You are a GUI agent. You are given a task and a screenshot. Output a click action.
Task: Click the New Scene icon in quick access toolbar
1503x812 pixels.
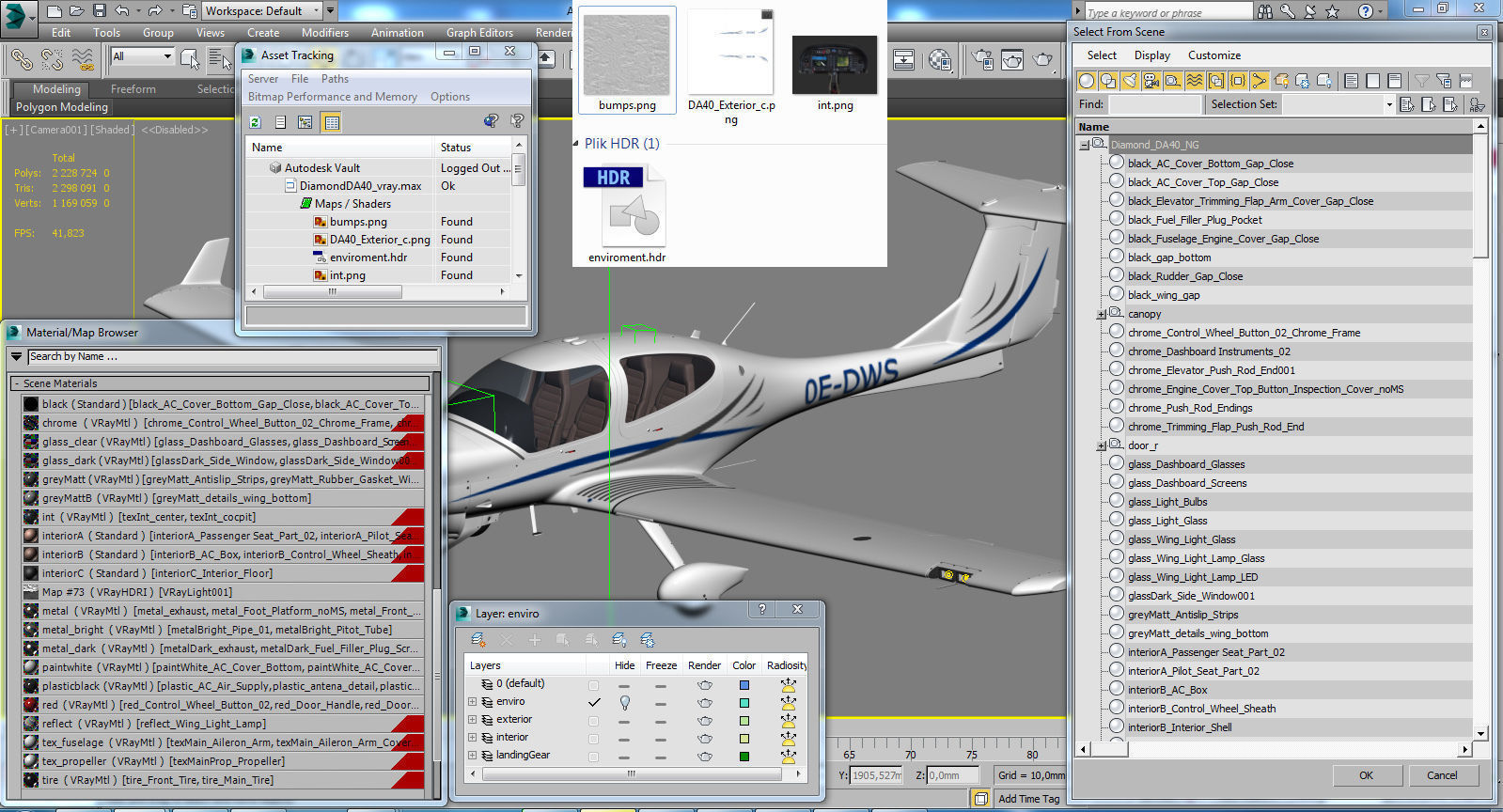(x=54, y=11)
